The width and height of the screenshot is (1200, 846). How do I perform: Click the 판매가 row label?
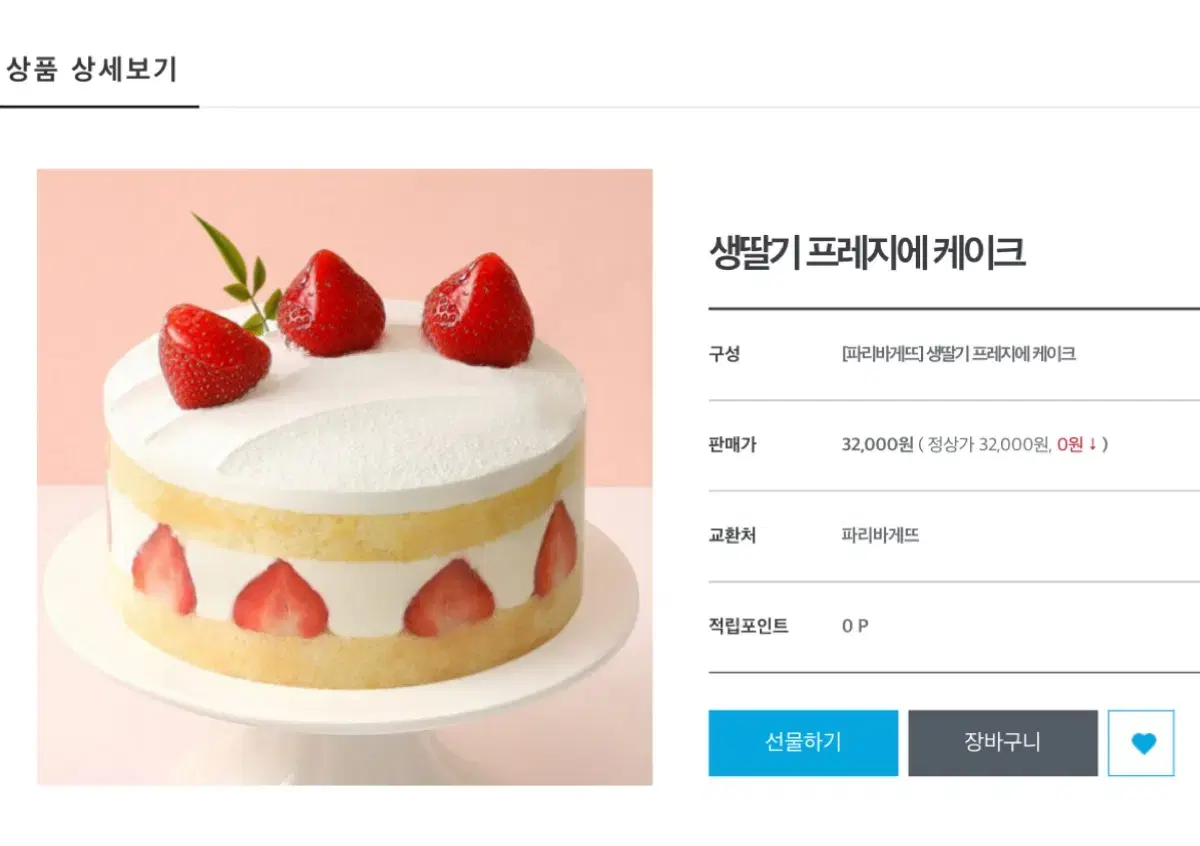pos(733,444)
